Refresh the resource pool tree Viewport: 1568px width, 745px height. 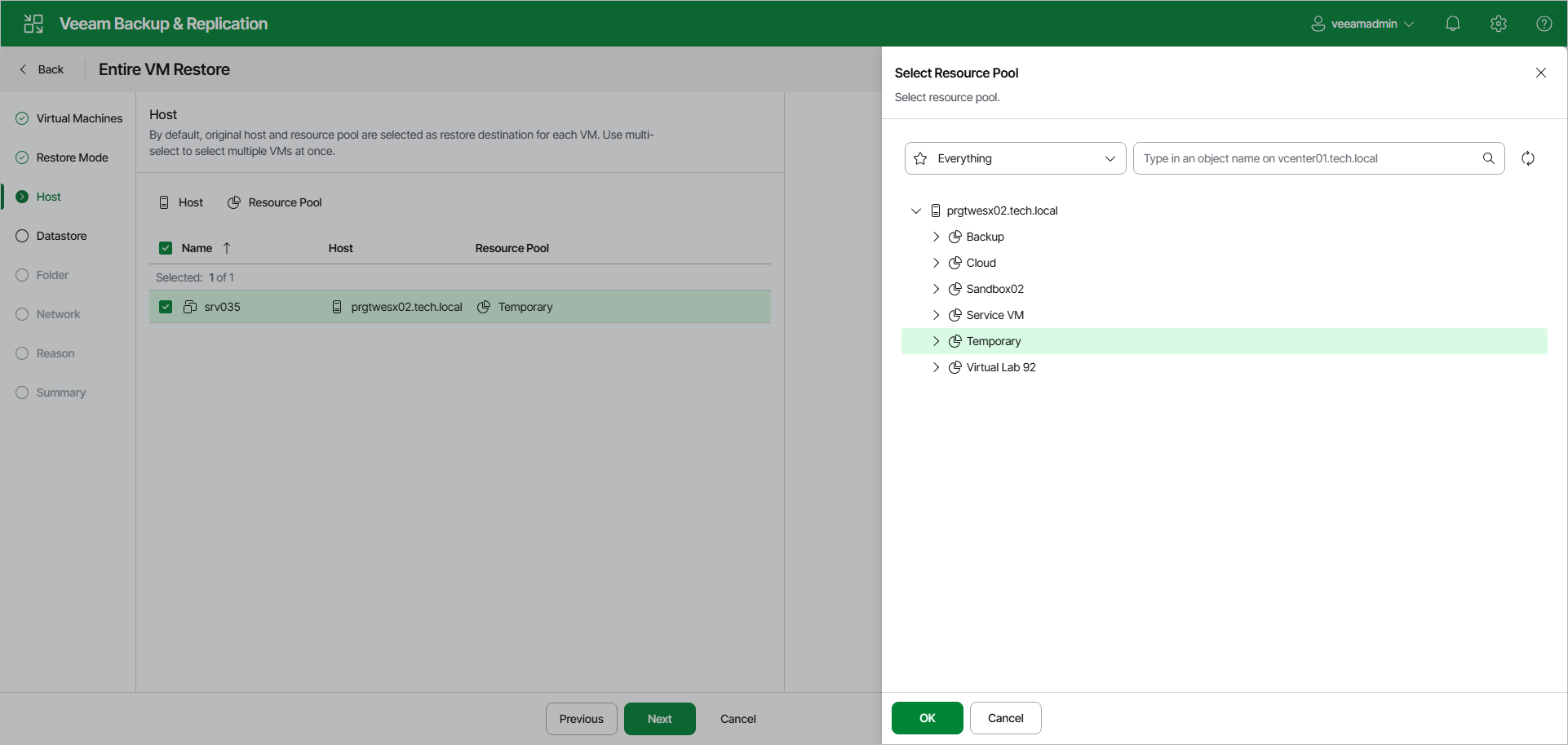click(1528, 158)
